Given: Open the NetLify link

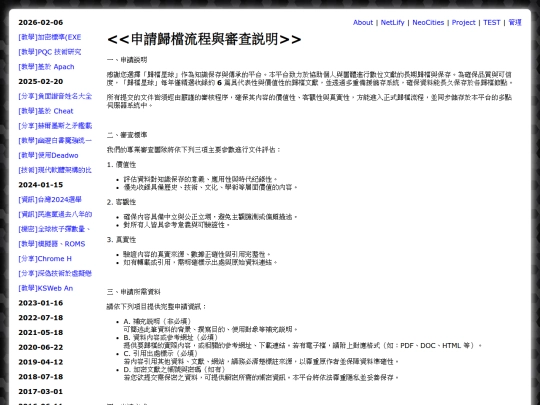Looking at the screenshot, I should tap(392, 22).
